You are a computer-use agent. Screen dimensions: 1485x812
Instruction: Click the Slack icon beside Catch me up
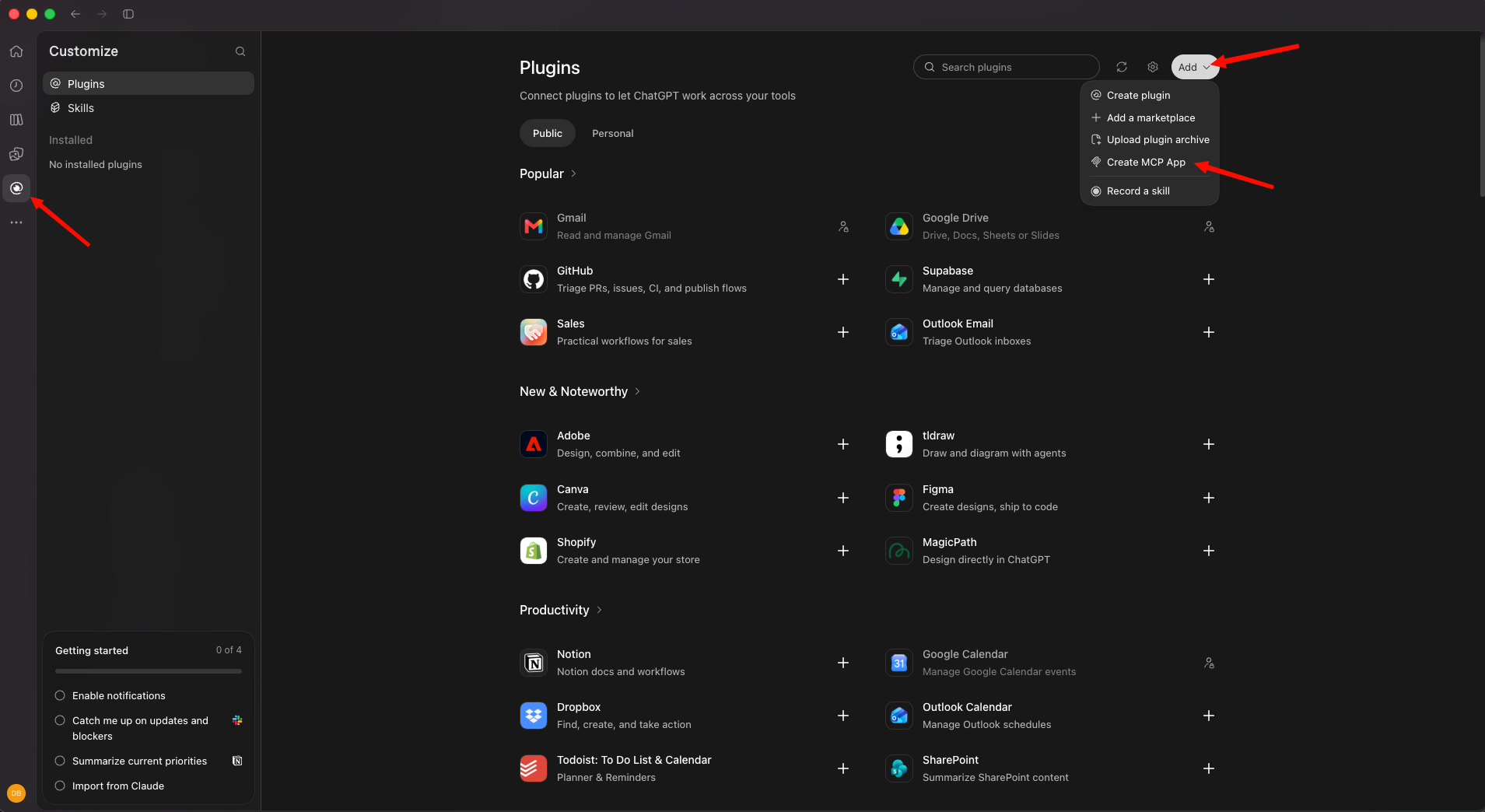237,720
